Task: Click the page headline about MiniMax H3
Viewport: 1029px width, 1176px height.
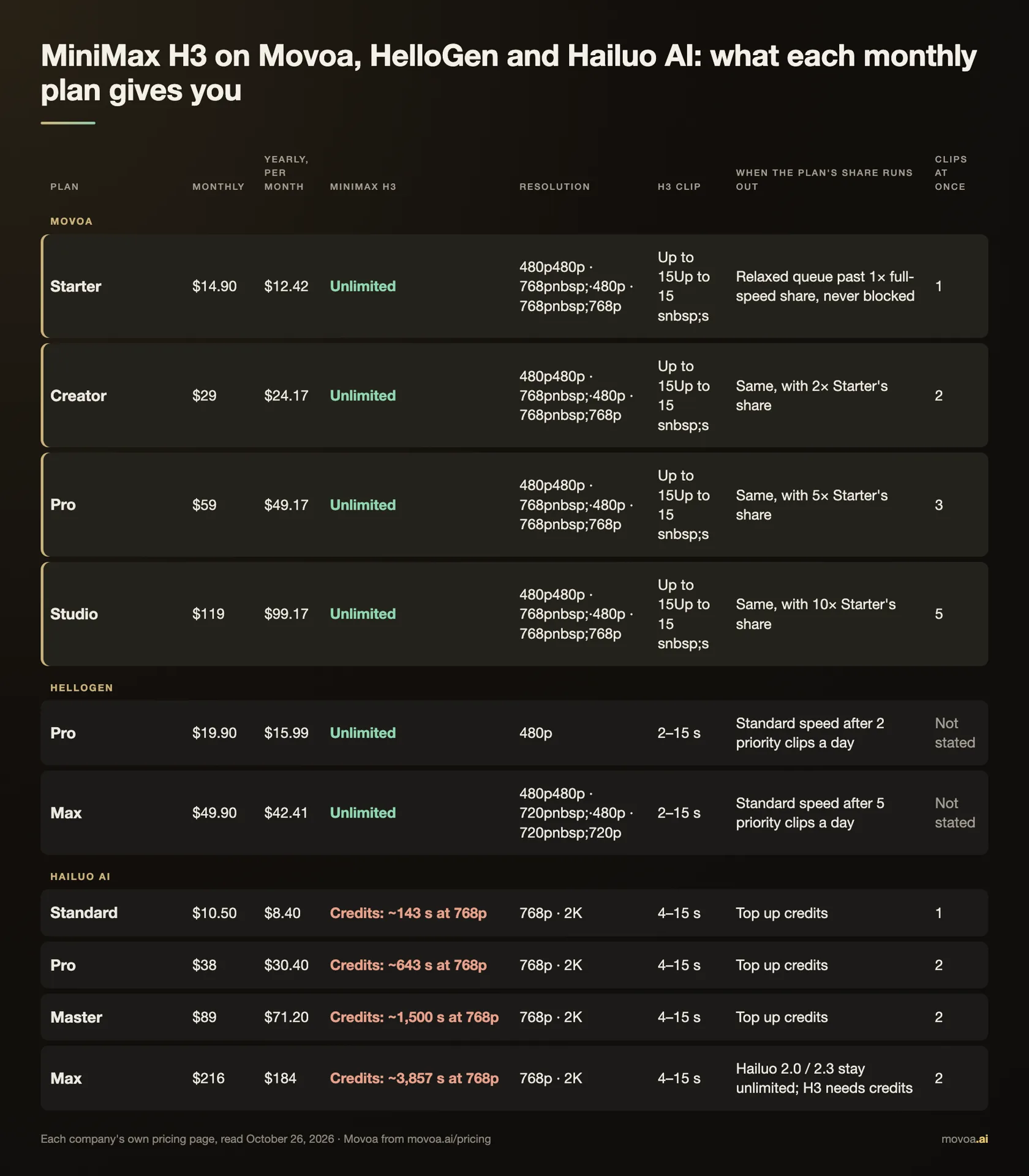Action: [x=508, y=73]
